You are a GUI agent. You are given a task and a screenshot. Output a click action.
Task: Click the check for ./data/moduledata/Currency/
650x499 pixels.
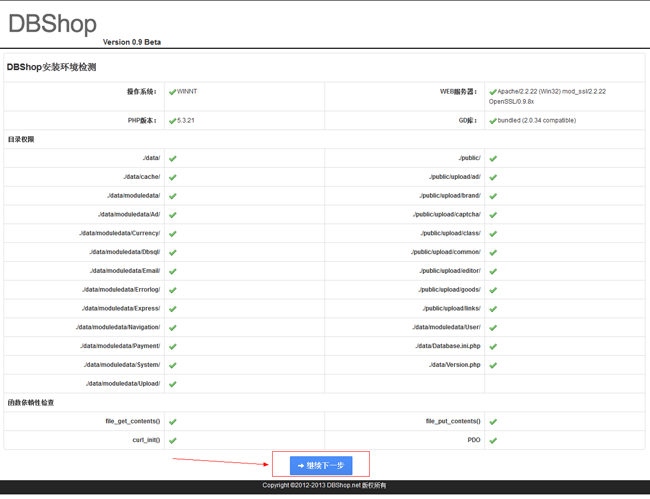click(x=172, y=234)
